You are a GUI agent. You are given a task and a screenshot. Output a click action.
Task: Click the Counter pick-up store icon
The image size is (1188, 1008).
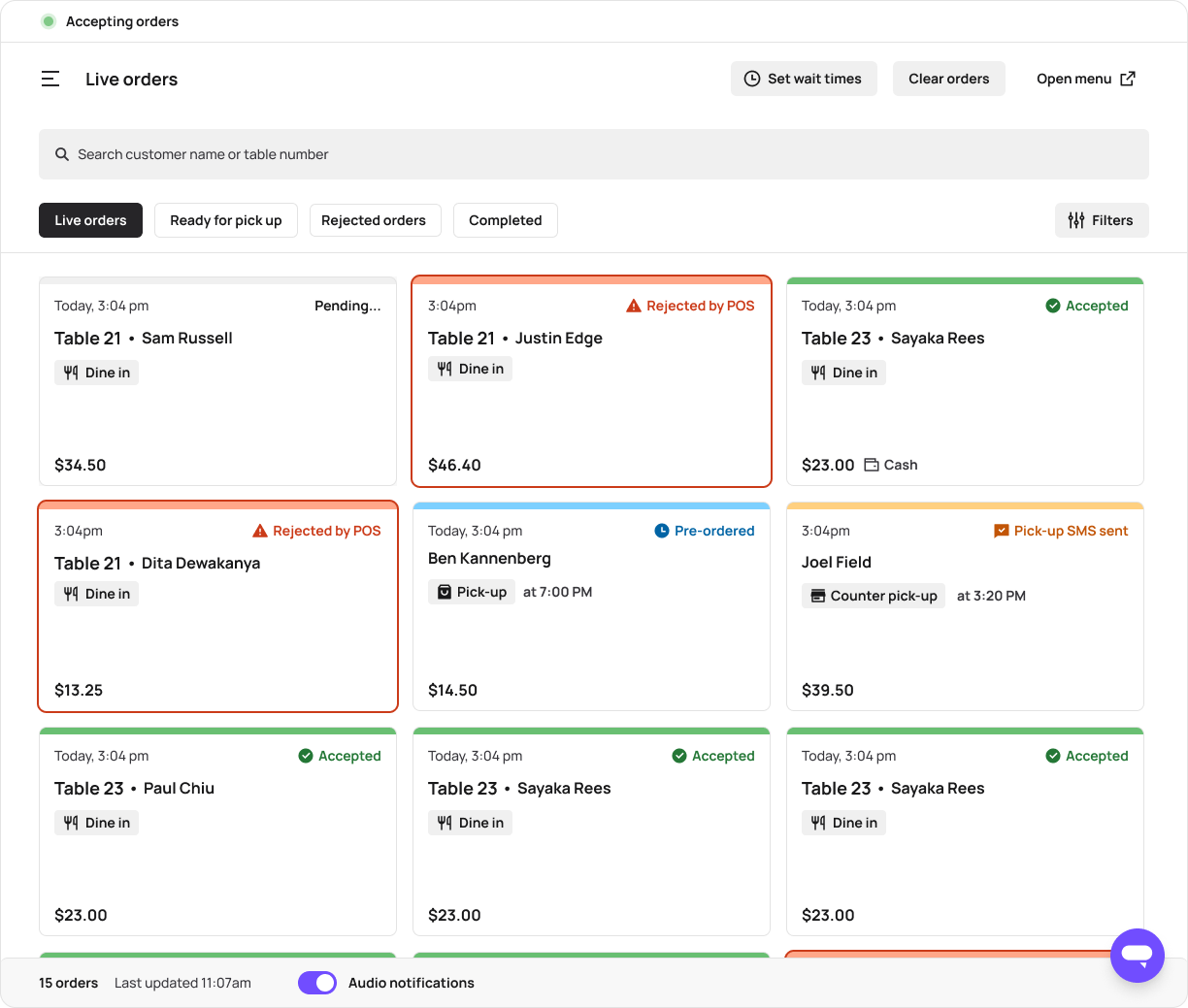(x=818, y=596)
